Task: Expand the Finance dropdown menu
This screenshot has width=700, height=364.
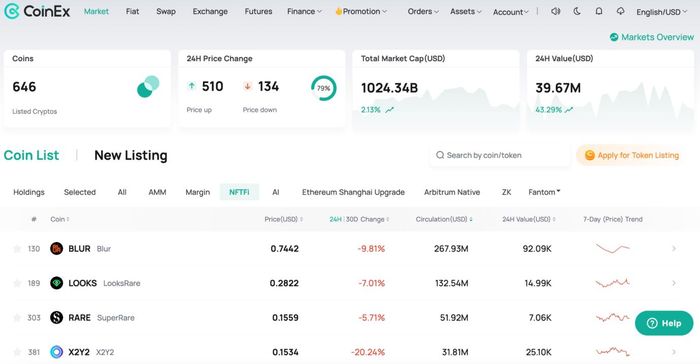Action: 304,12
